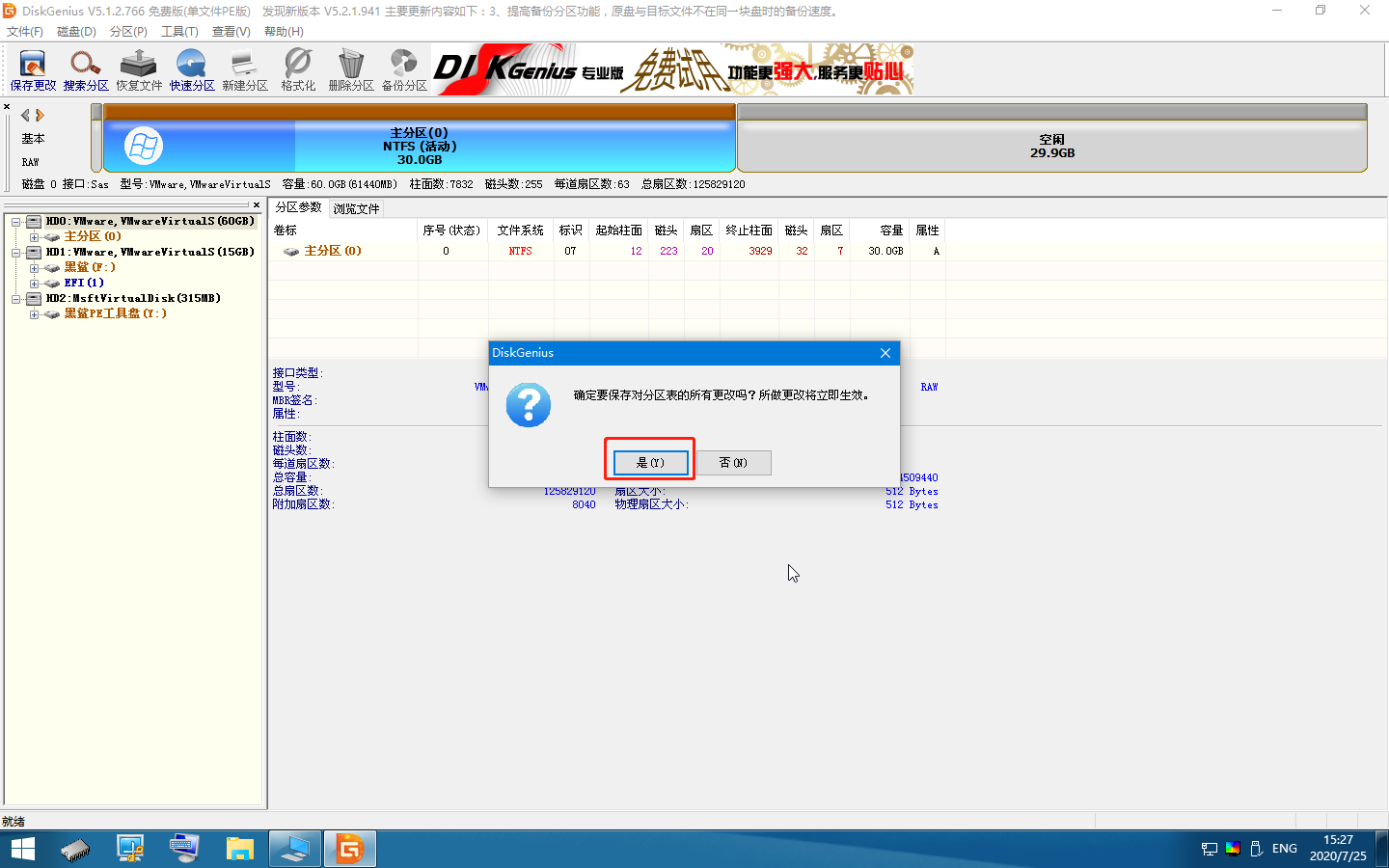Click the NTFS file system cell
Image resolution: width=1389 pixels, height=868 pixels.
(x=521, y=251)
